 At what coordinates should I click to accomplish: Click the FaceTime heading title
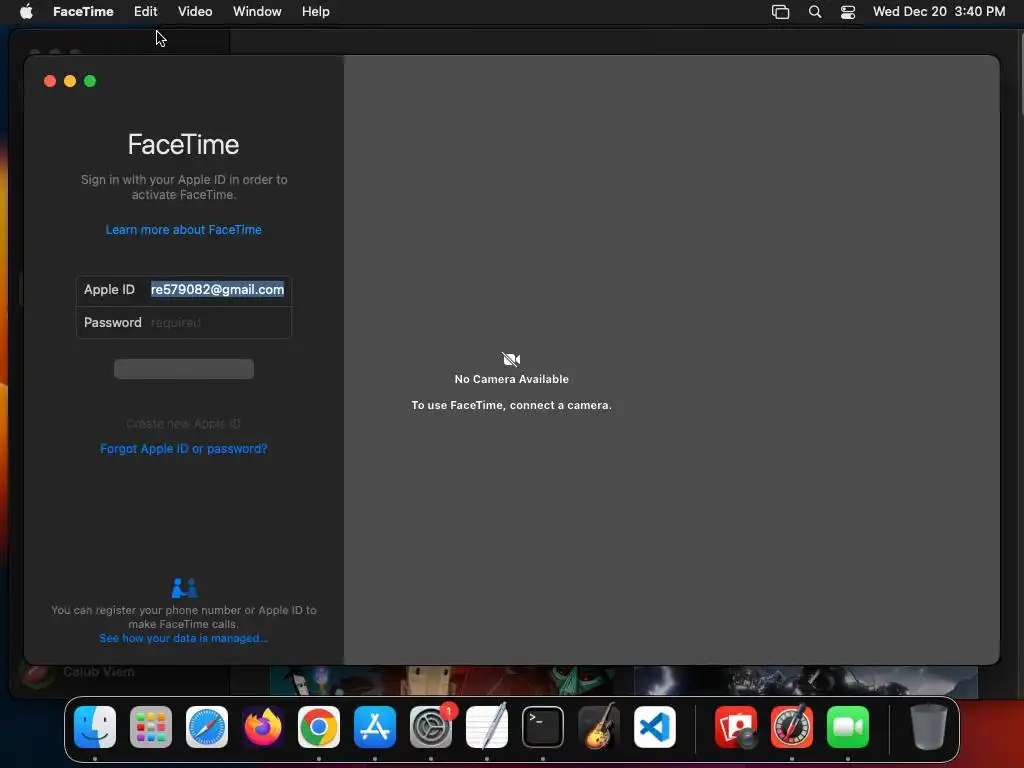(x=184, y=144)
